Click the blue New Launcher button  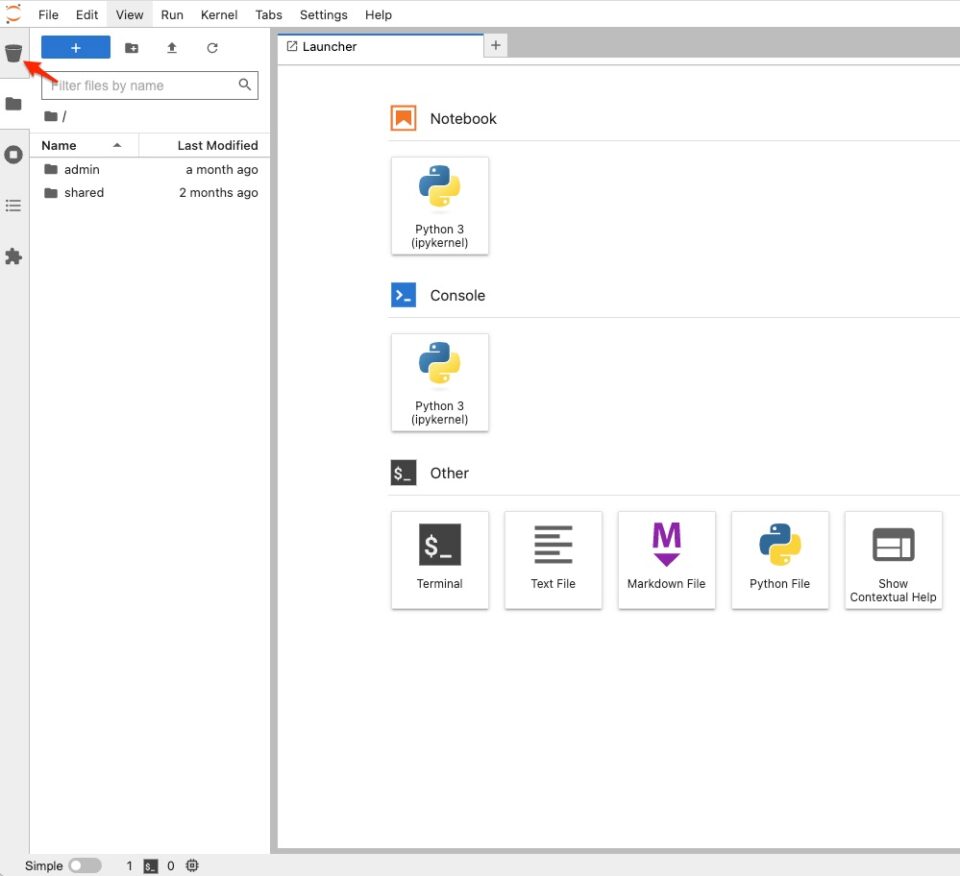75,47
